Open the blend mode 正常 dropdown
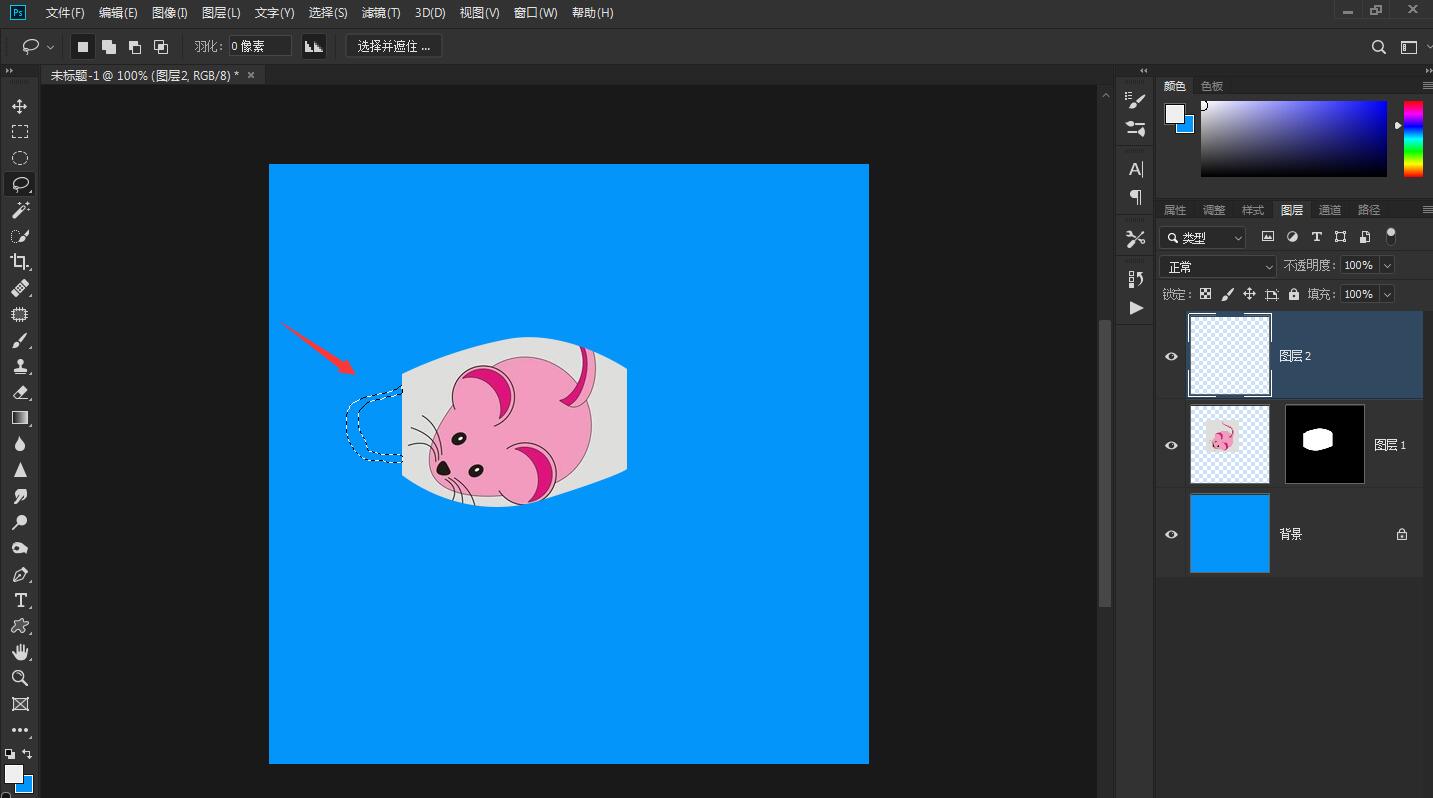Image resolution: width=1433 pixels, height=798 pixels. (x=1217, y=267)
